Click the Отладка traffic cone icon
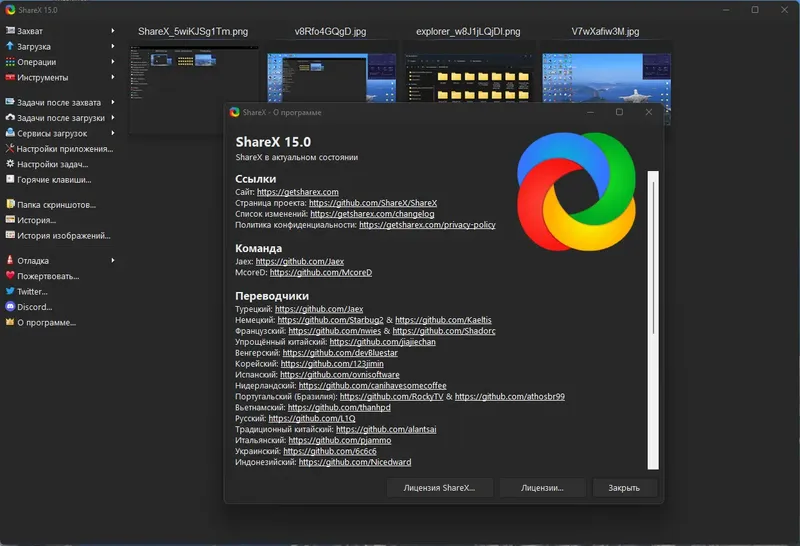Viewport: 800px width, 546px height. [10, 260]
